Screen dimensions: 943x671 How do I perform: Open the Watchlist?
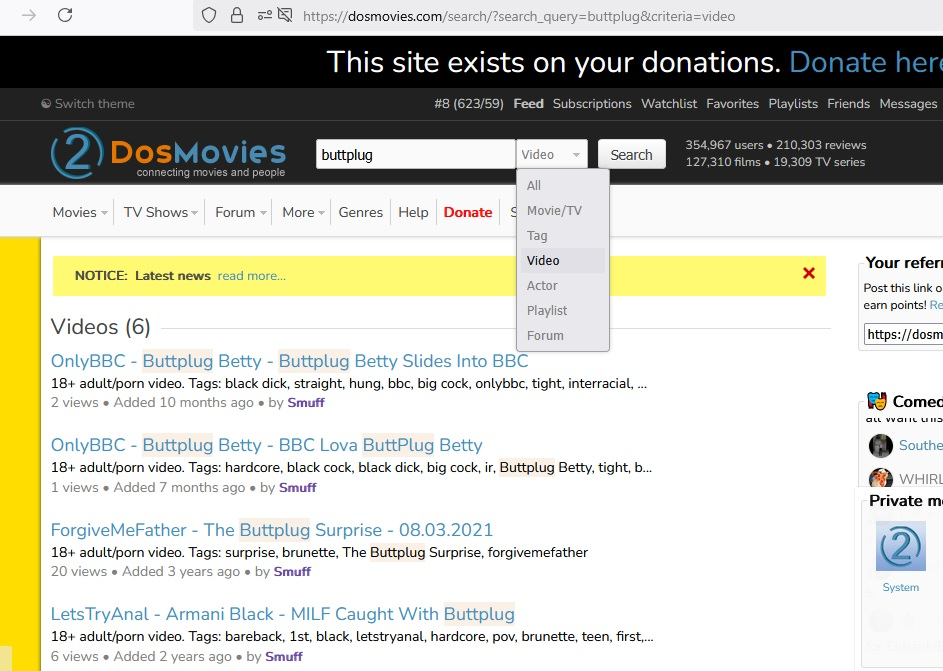(669, 103)
